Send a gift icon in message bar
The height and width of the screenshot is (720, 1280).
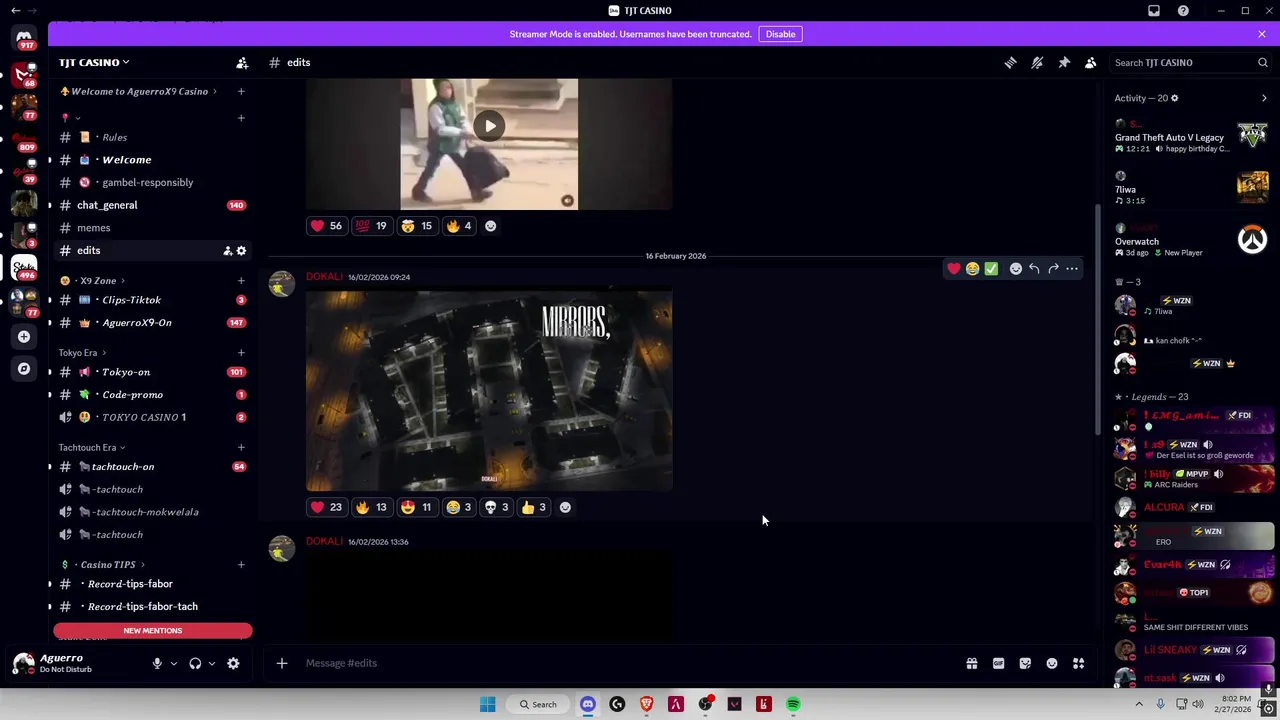click(x=971, y=663)
